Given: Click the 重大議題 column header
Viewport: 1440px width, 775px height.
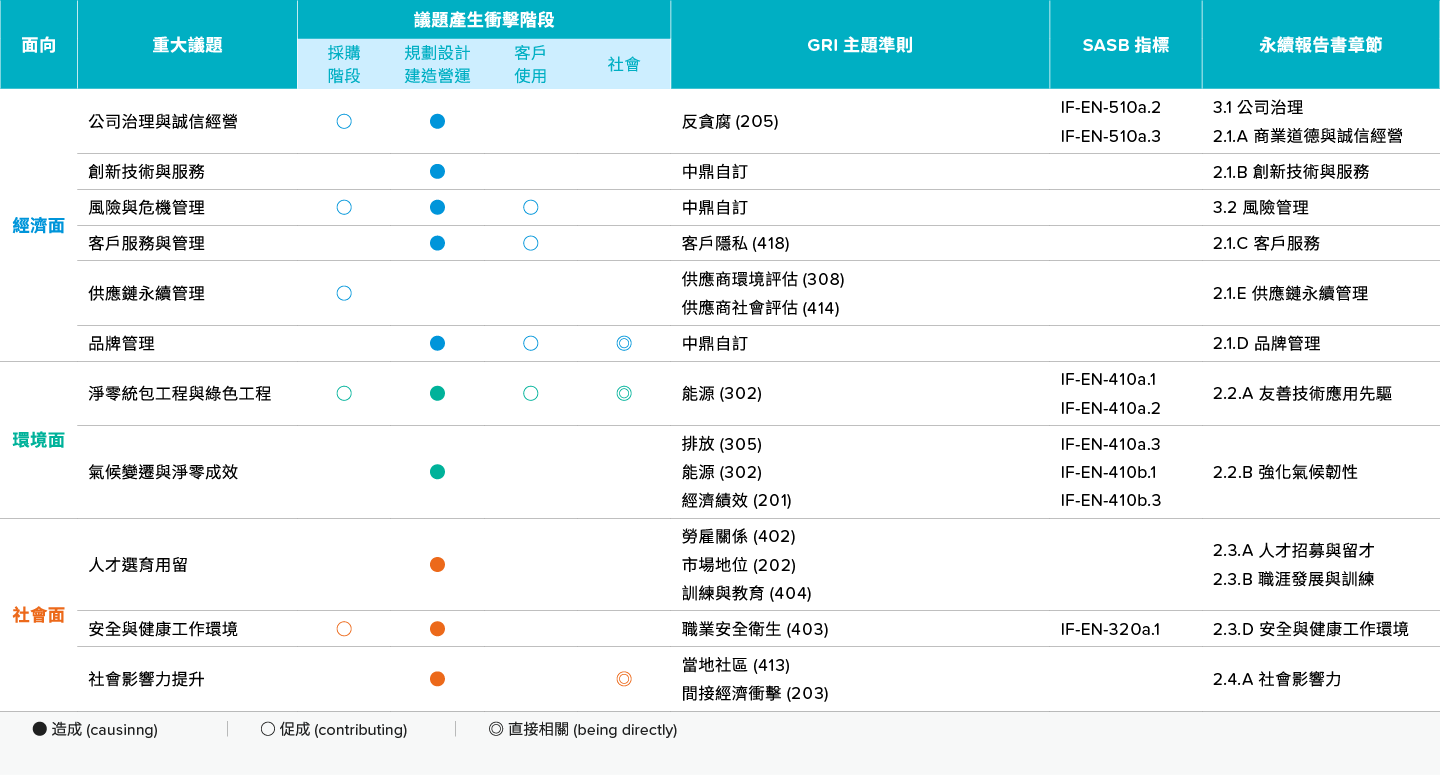Looking at the screenshot, I should click(x=188, y=45).
